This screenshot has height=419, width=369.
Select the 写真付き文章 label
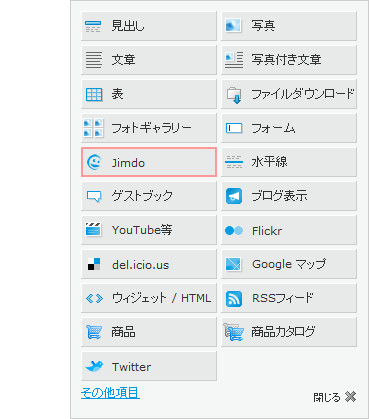(286, 60)
